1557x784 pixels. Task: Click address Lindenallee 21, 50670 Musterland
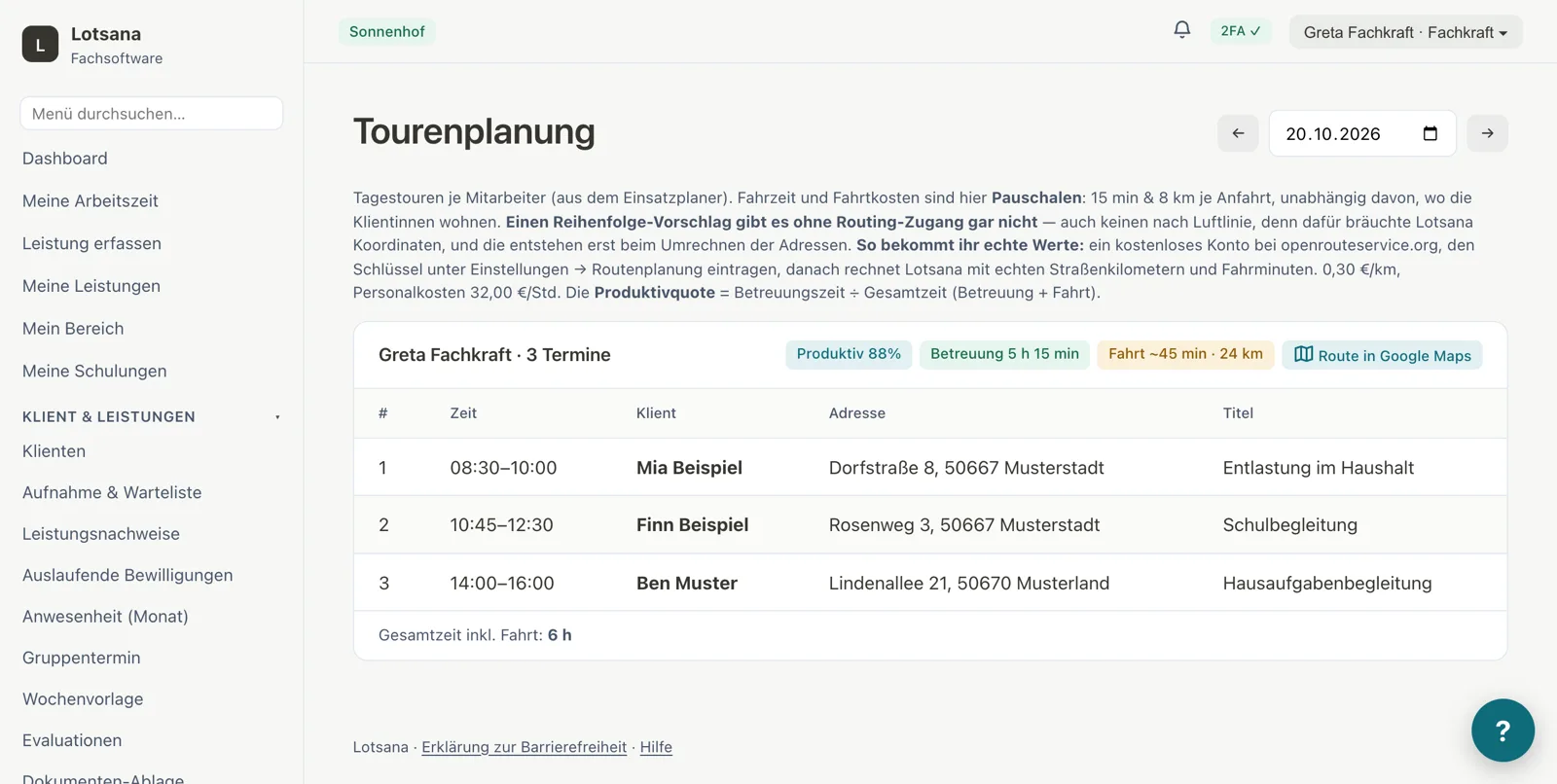coord(969,584)
